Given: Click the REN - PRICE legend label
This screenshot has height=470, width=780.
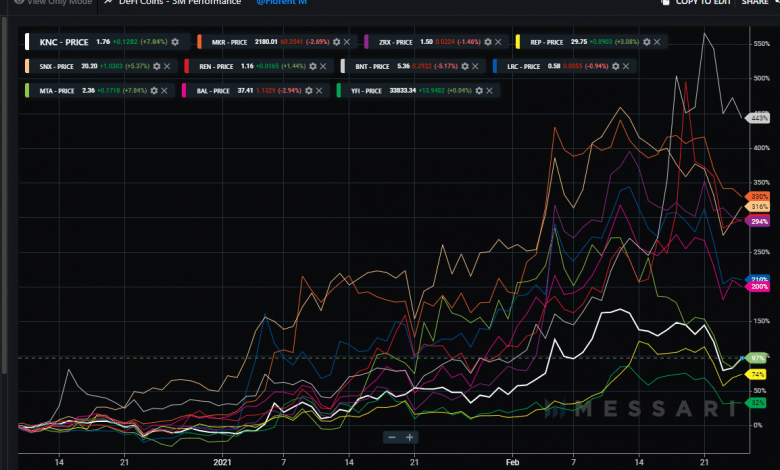Looking at the screenshot, I should click(x=216, y=67).
